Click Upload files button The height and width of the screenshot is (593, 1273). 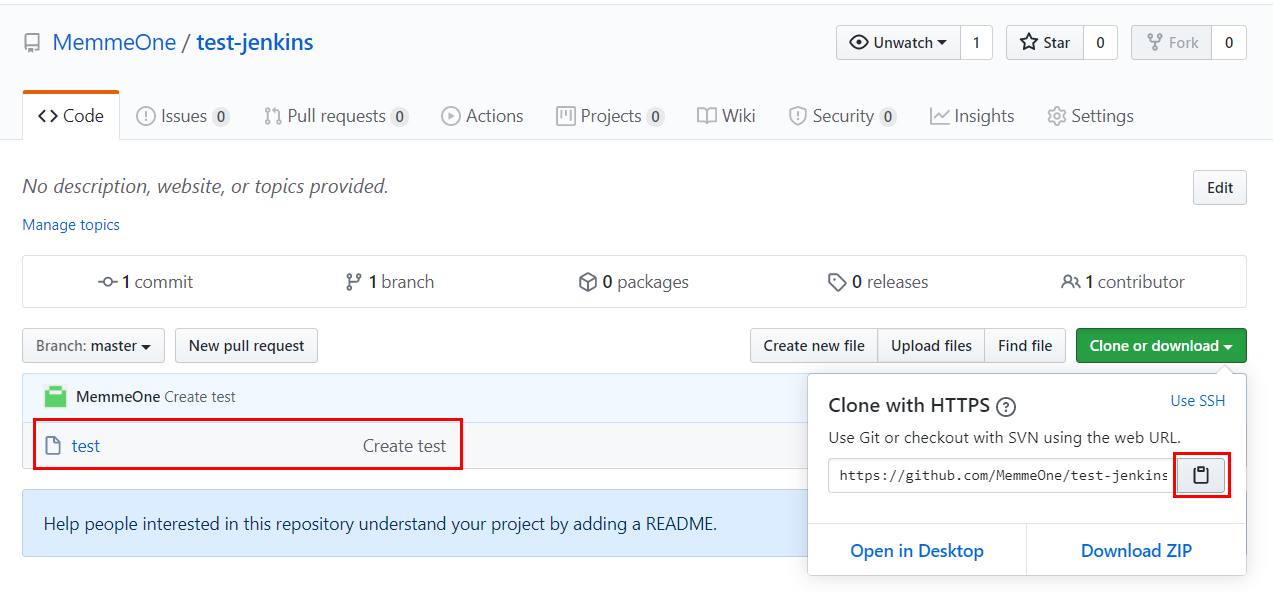pos(931,346)
